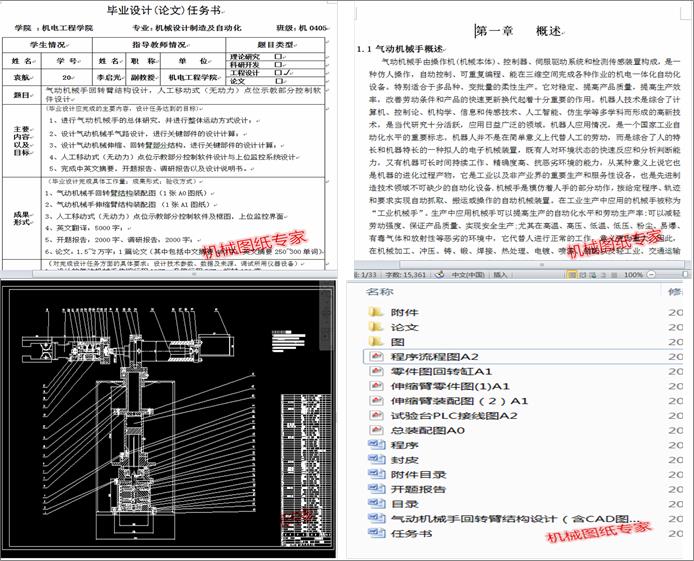Switch to Draft view in Word status bar
The image size is (694, 561).
coord(614,275)
